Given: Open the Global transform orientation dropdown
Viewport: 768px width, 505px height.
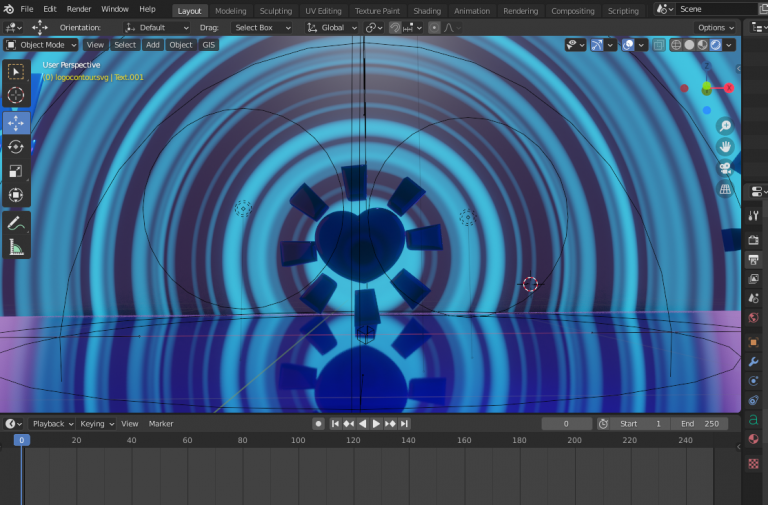Looking at the screenshot, I should tap(332, 28).
